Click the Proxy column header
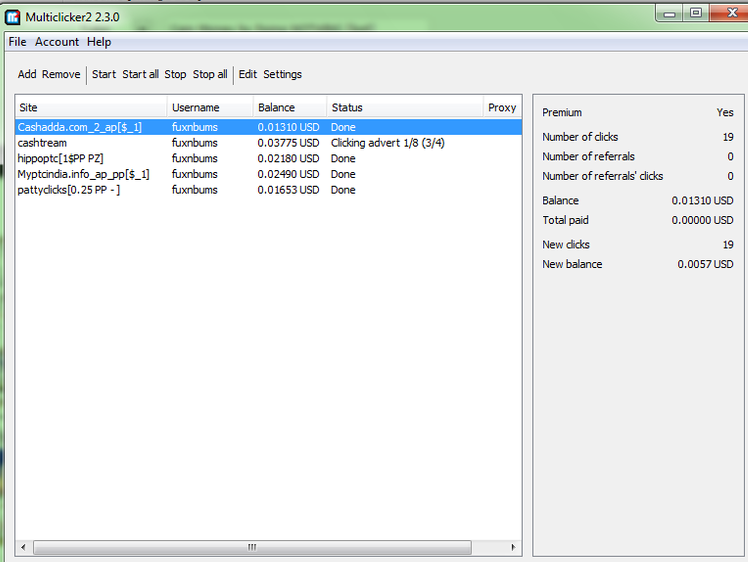Viewport: 748px width, 562px height. (502, 107)
